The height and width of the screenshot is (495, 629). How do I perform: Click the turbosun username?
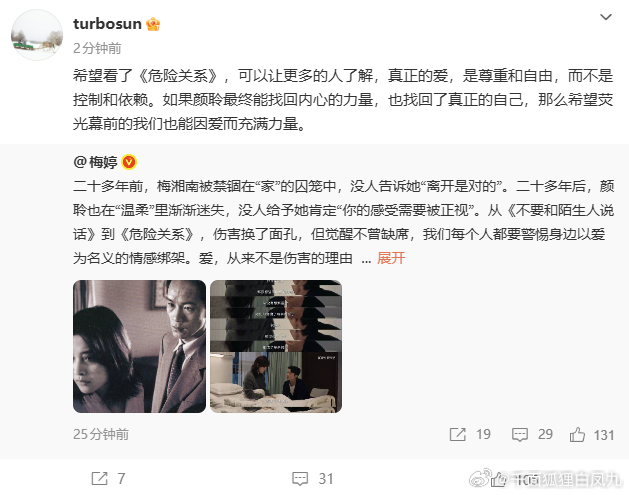[107, 24]
